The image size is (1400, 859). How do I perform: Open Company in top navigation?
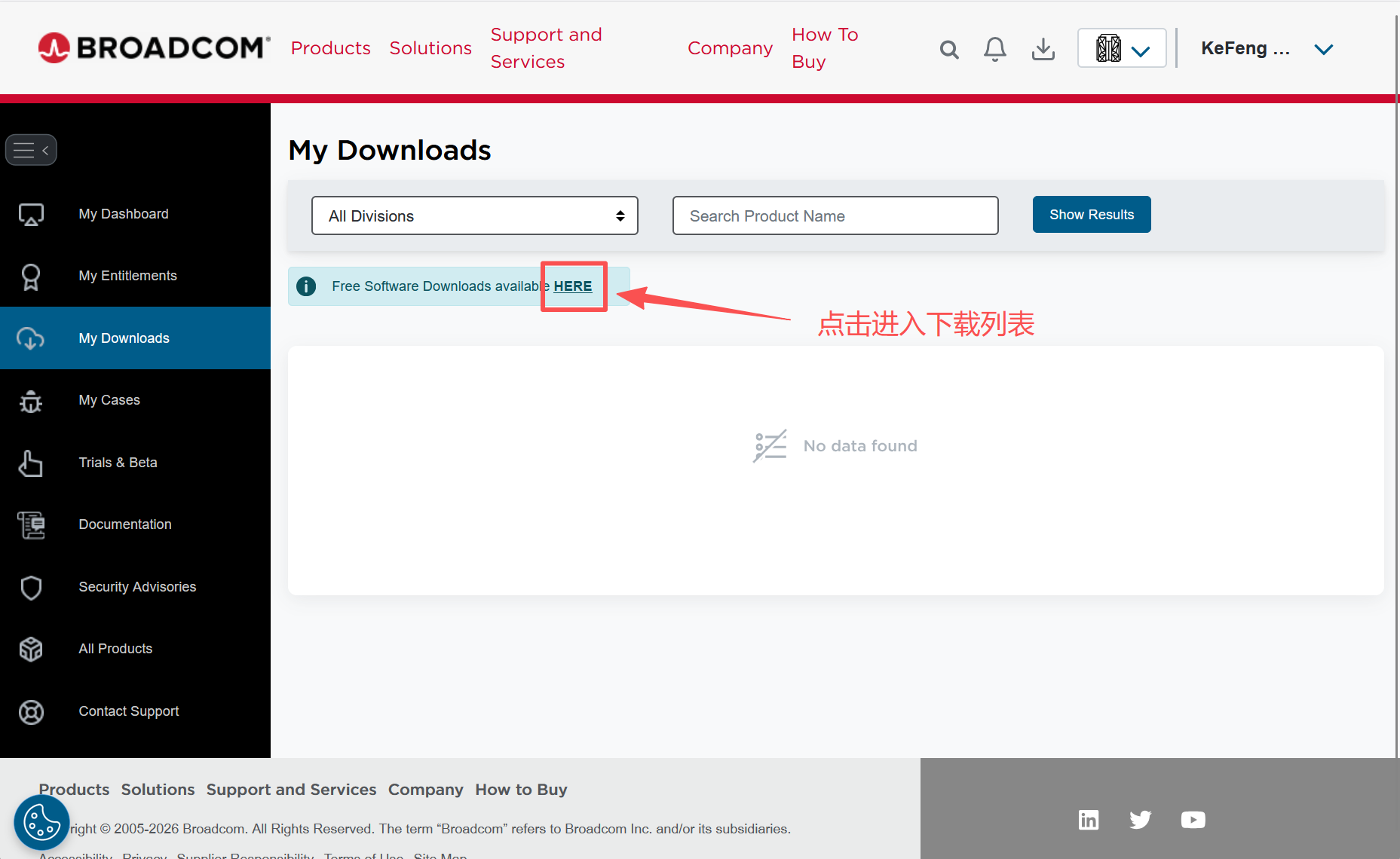(x=730, y=48)
